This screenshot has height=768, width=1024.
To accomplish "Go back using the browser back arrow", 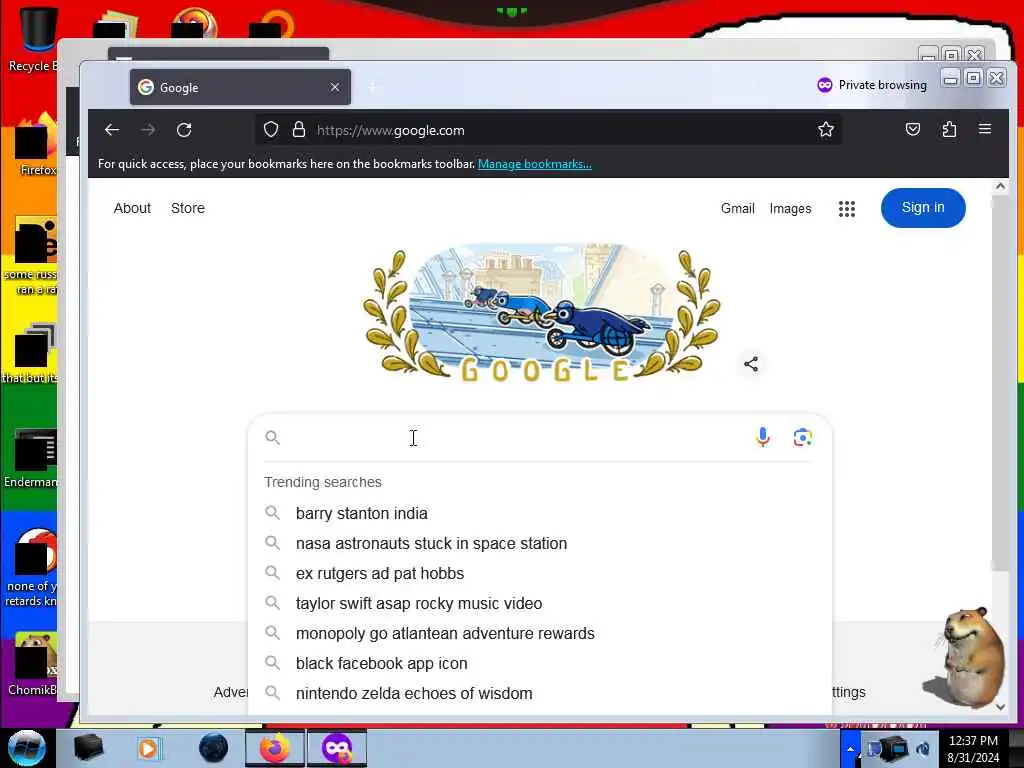I will click(x=112, y=130).
